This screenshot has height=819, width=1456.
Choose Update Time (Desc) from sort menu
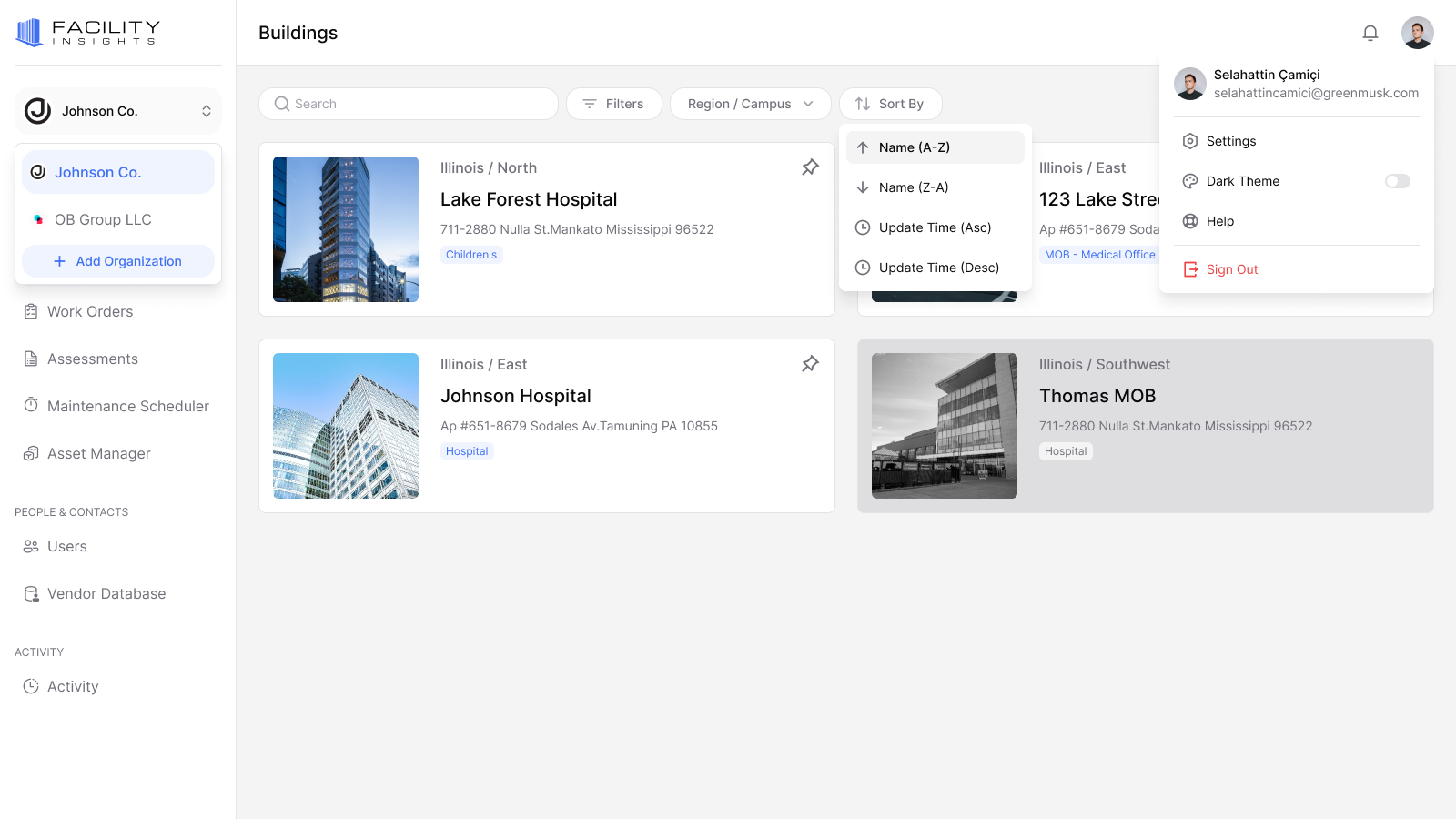tap(936, 268)
